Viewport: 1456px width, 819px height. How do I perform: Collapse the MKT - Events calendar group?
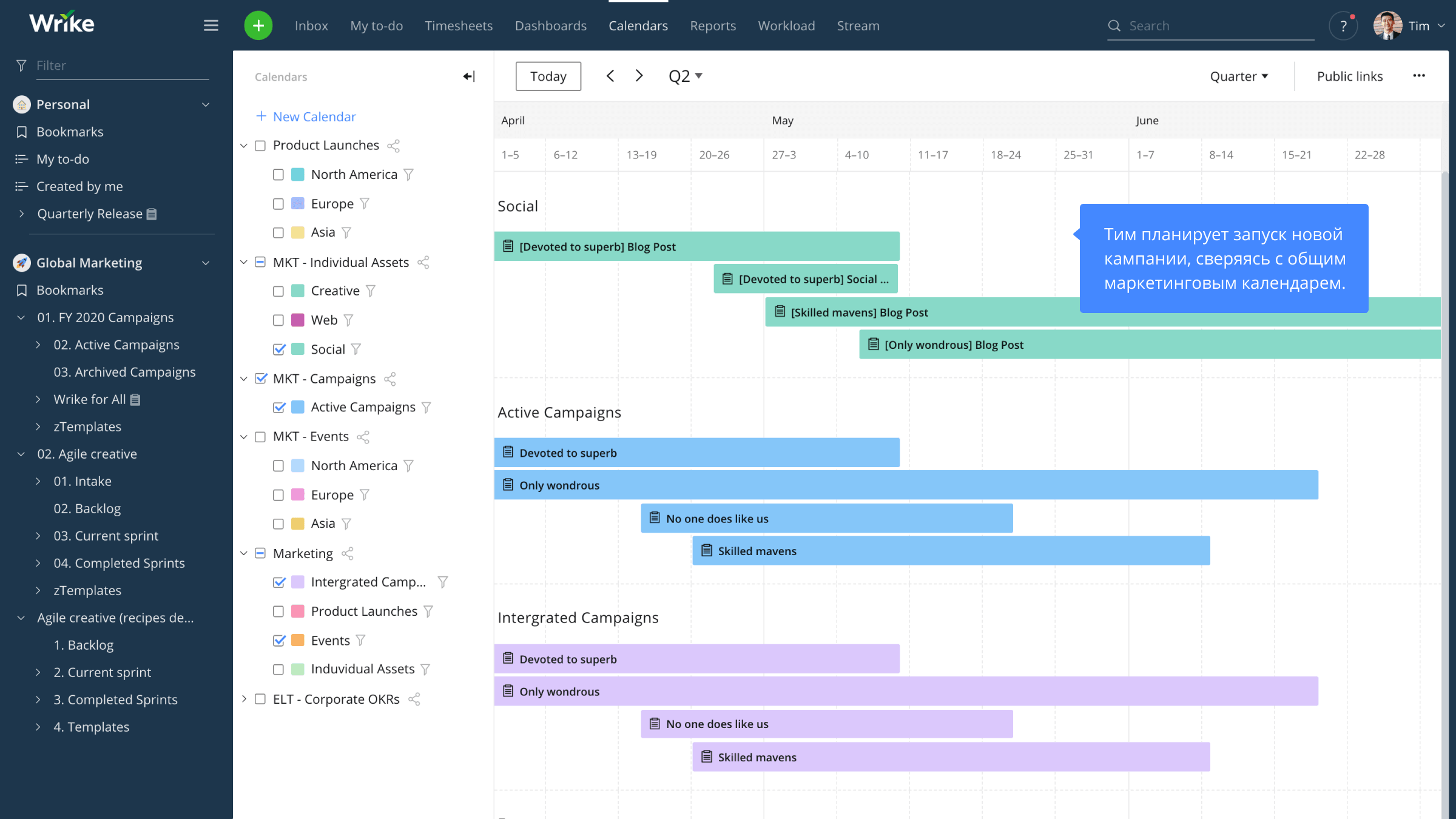tap(244, 437)
